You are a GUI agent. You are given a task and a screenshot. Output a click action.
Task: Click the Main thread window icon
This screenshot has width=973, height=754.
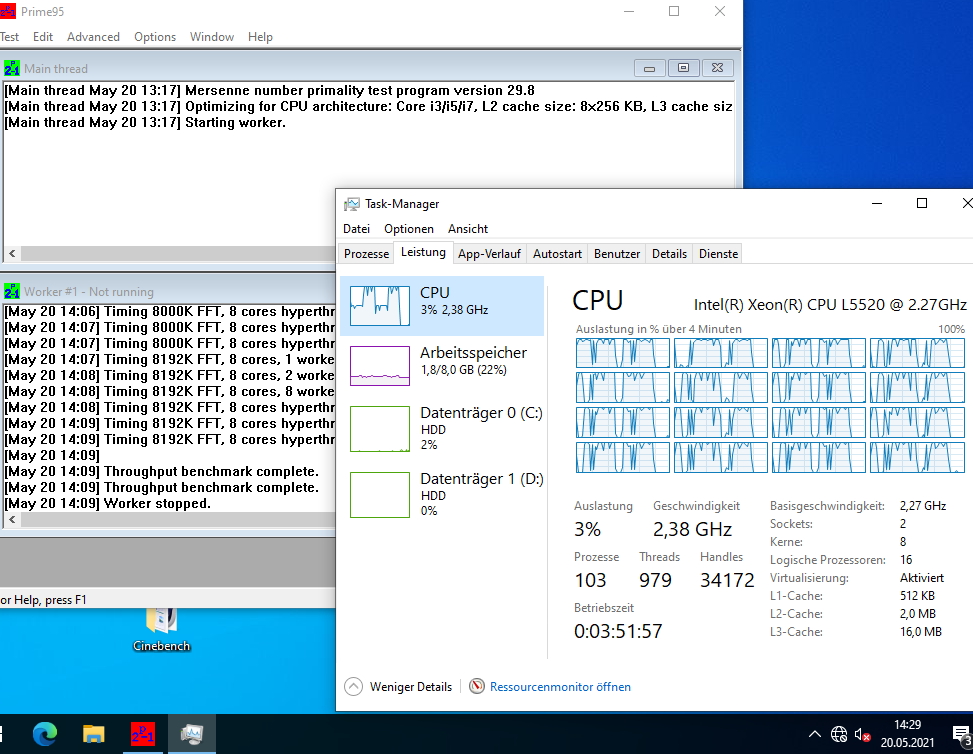(x=12, y=68)
